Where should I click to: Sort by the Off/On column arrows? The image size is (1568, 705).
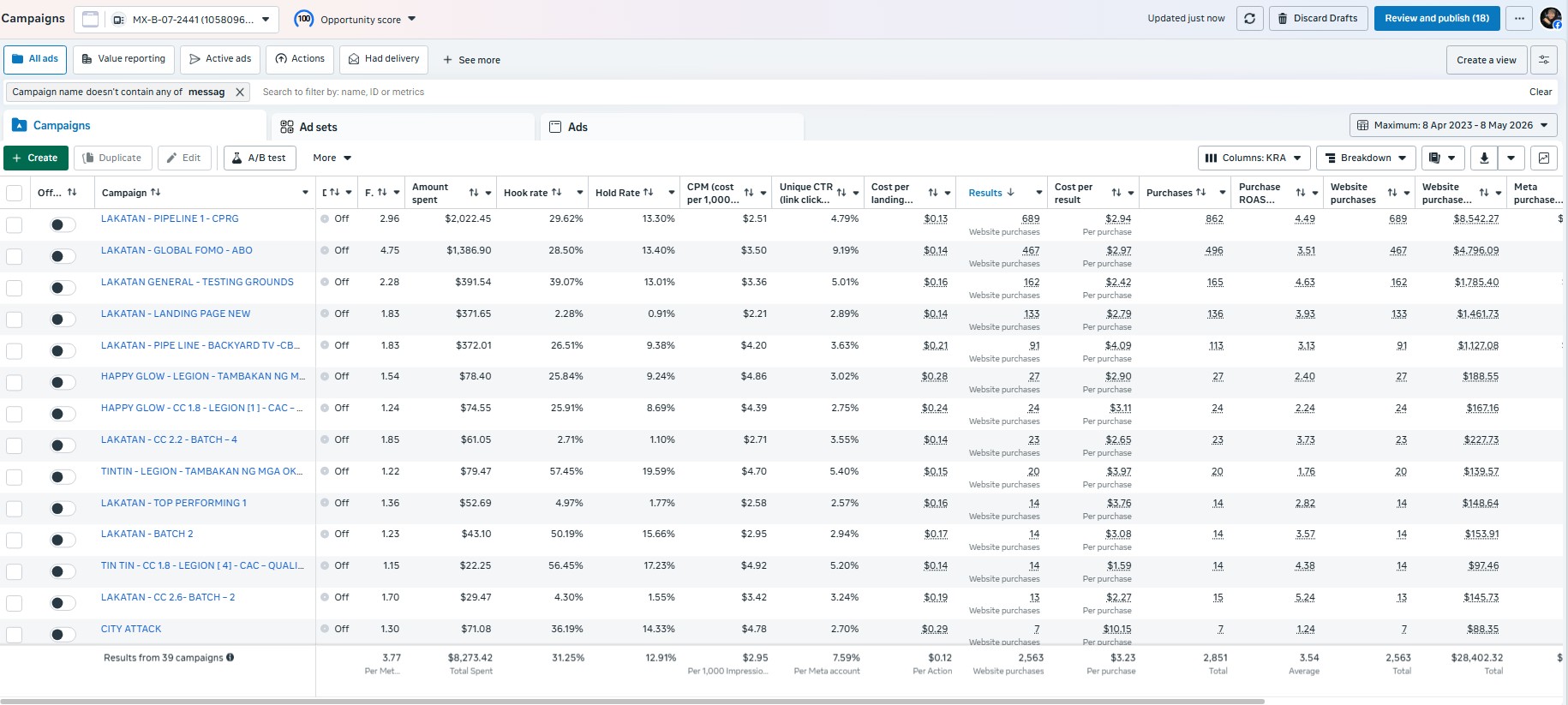(72, 193)
